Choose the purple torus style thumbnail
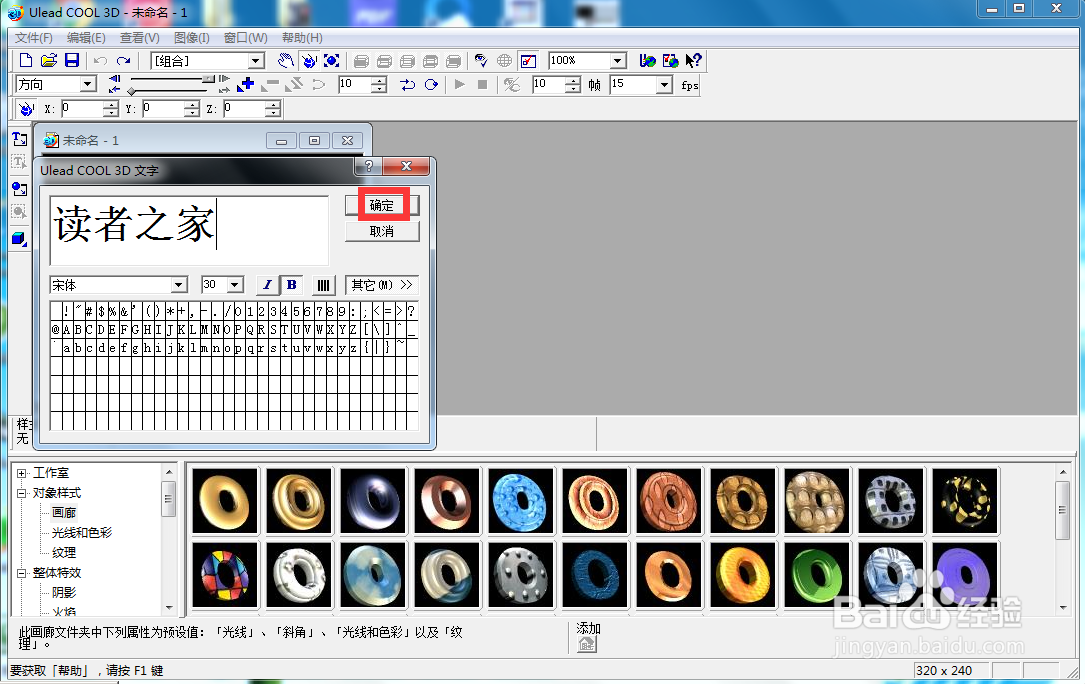The width and height of the screenshot is (1085, 684). pyautogui.click(x=965, y=575)
